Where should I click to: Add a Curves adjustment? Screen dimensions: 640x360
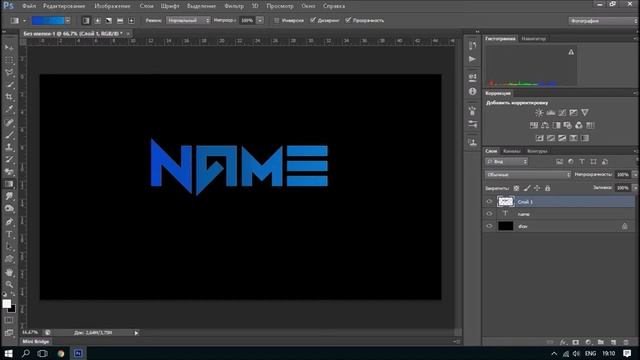pyautogui.click(x=562, y=113)
